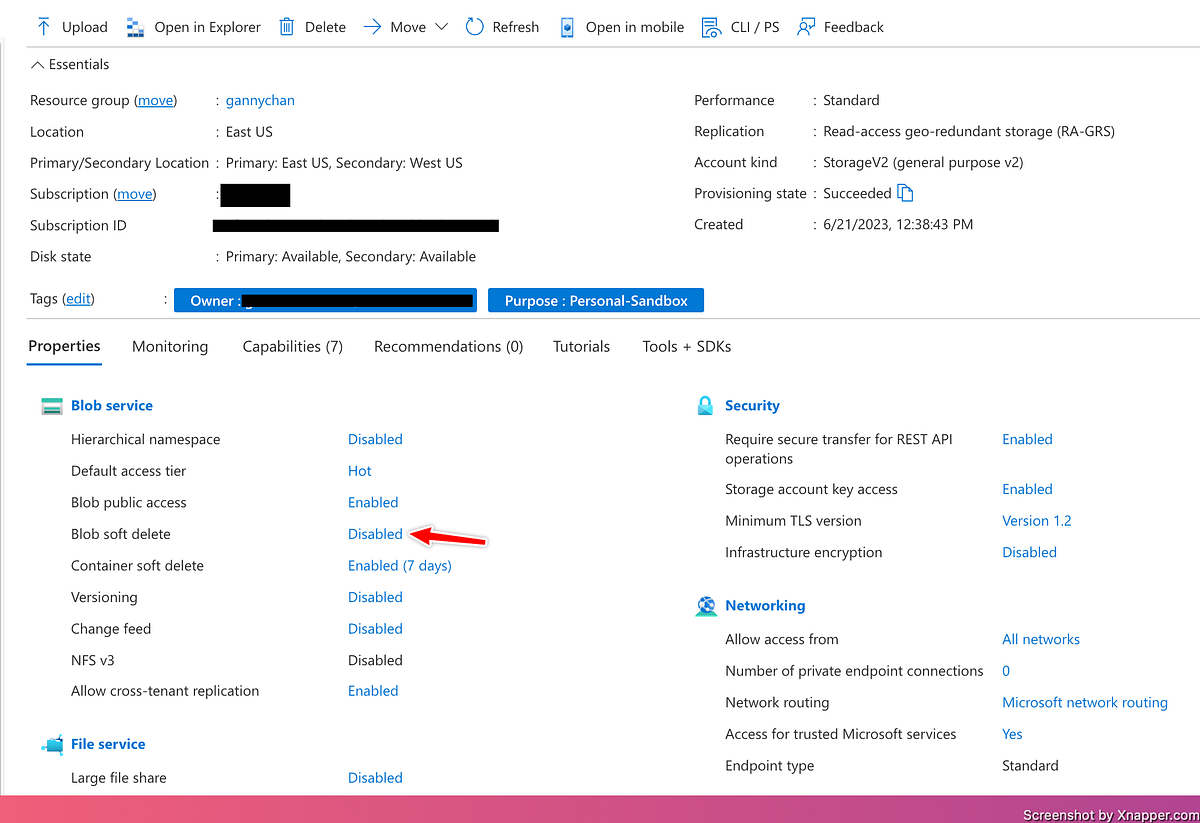Click the Upload icon in the toolbar

coord(44,27)
